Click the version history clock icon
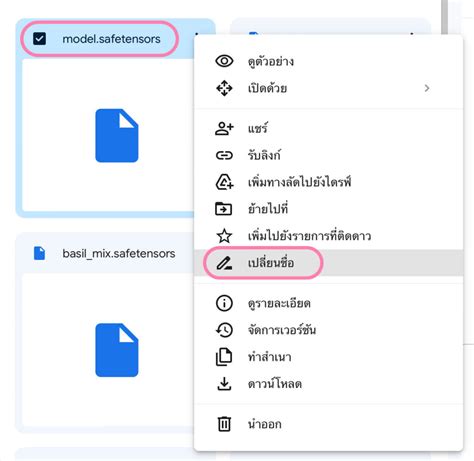474x461 pixels. pos(224,330)
